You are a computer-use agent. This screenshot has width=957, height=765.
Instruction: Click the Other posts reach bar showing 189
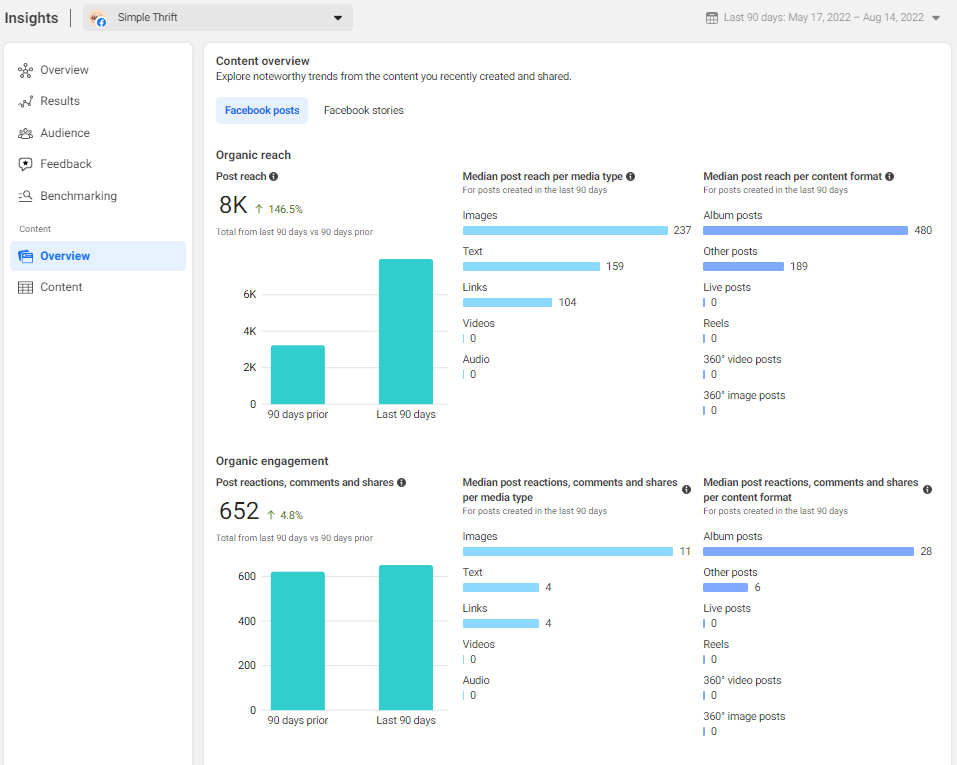pos(743,267)
